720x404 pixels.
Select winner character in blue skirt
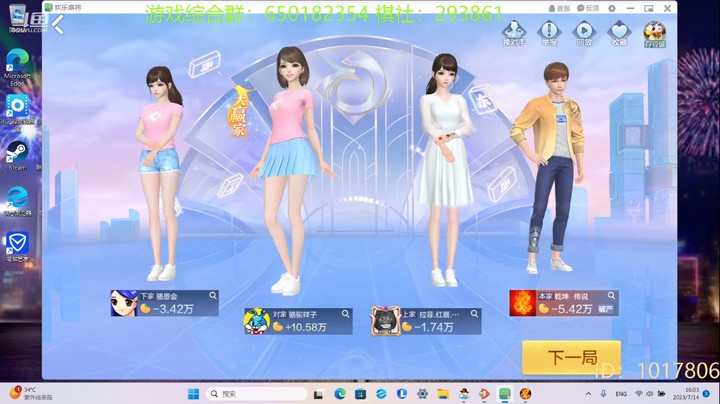(x=292, y=170)
